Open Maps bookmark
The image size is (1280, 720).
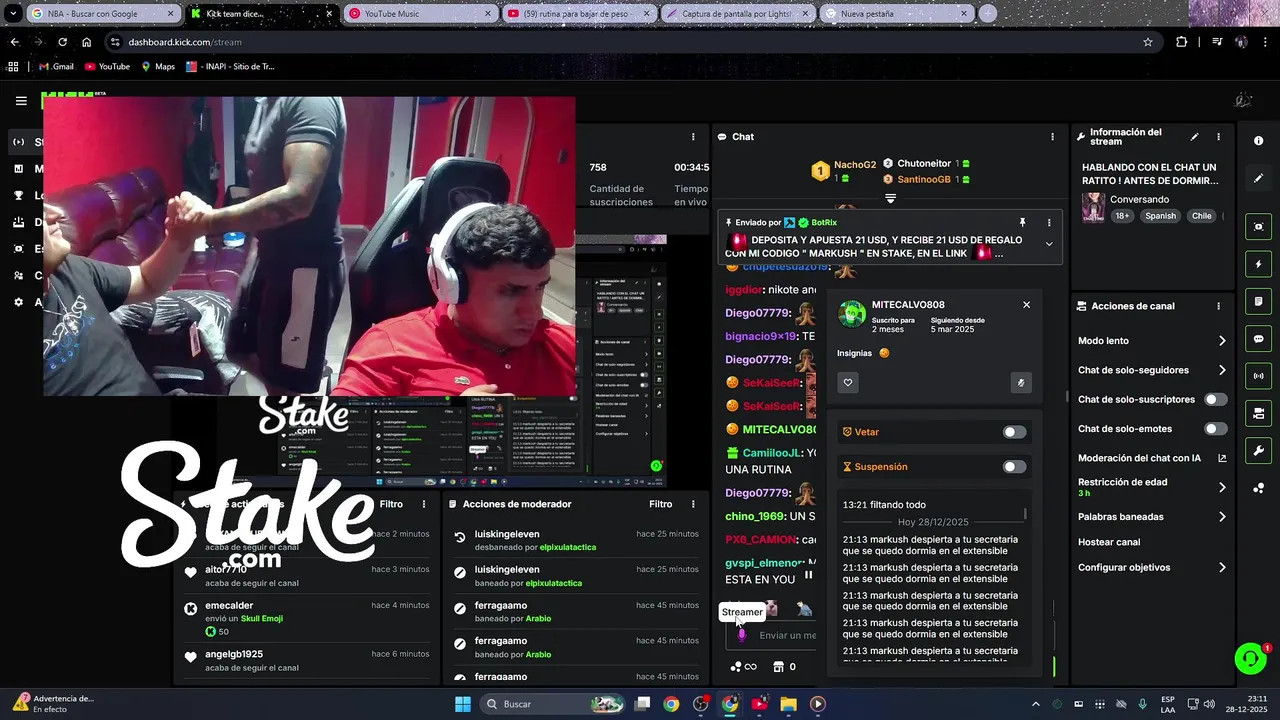(158, 67)
